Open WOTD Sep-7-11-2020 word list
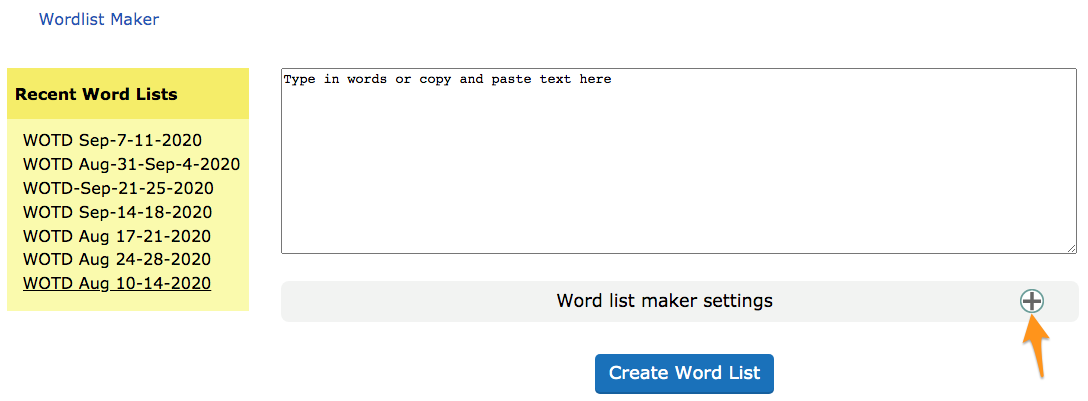 pos(112,140)
